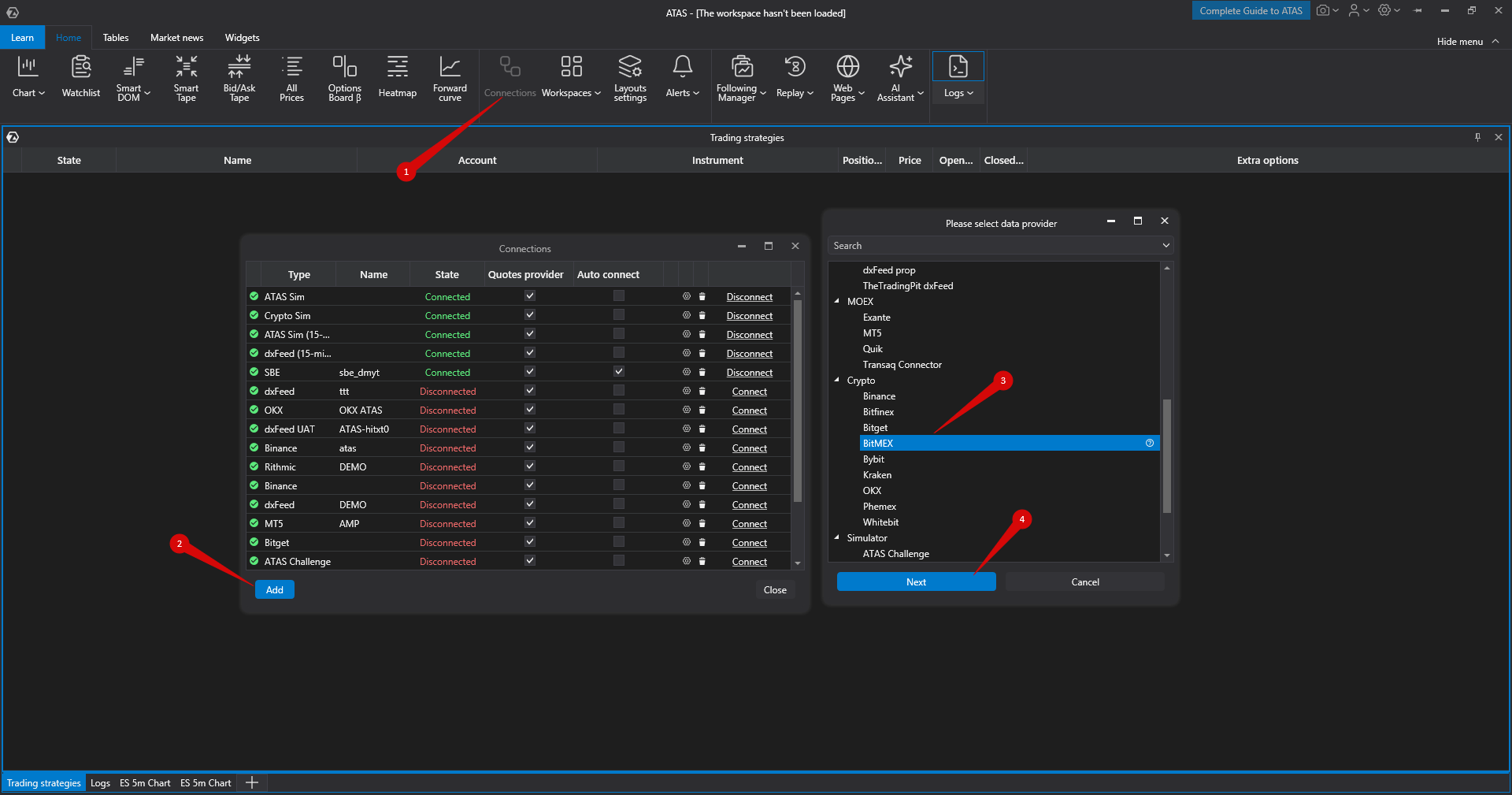Viewport: 1512px width, 795px height.
Task: Enable Auto connect for Crypto Sim
Action: click(619, 315)
